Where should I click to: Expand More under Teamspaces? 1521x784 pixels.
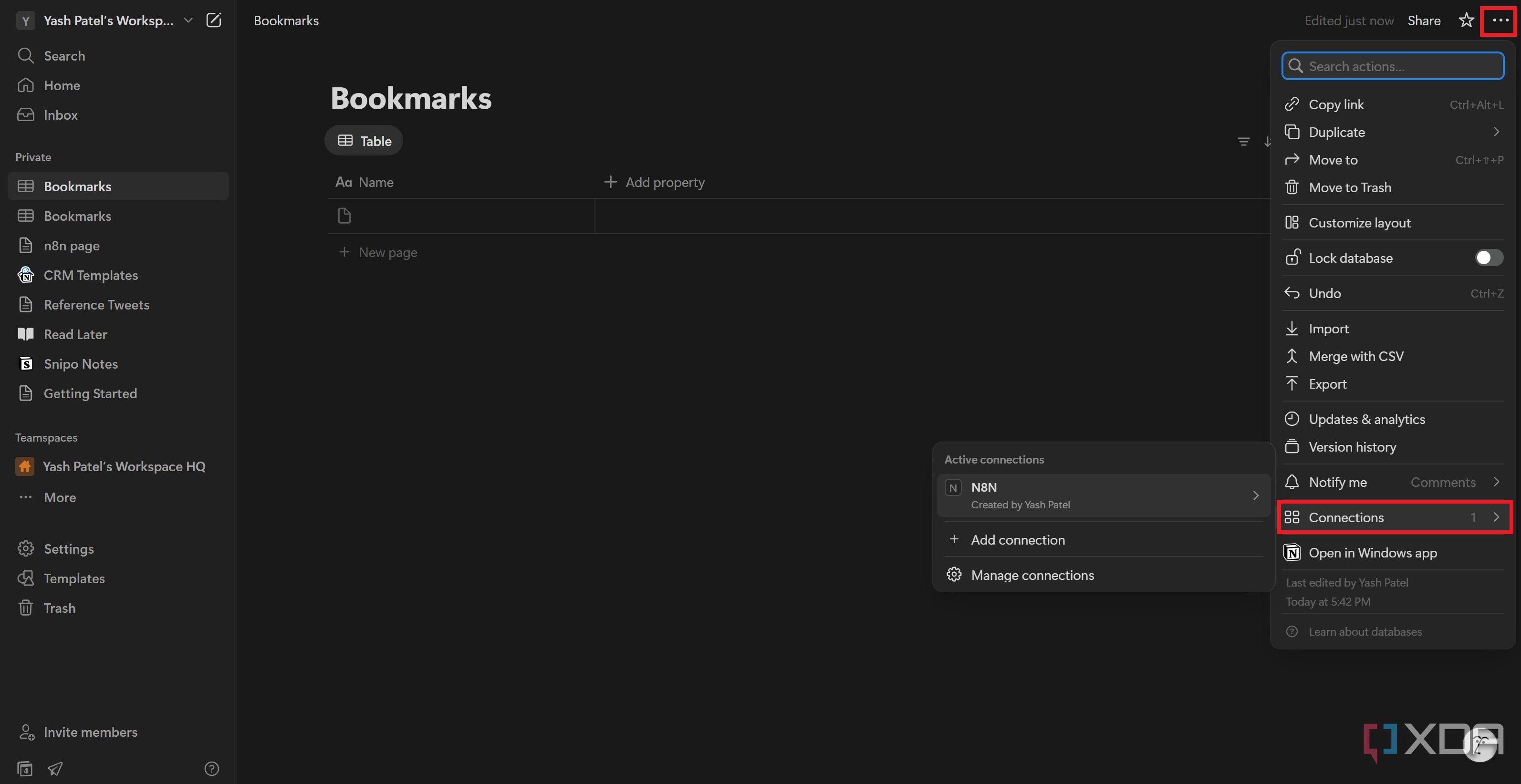(x=118, y=497)
